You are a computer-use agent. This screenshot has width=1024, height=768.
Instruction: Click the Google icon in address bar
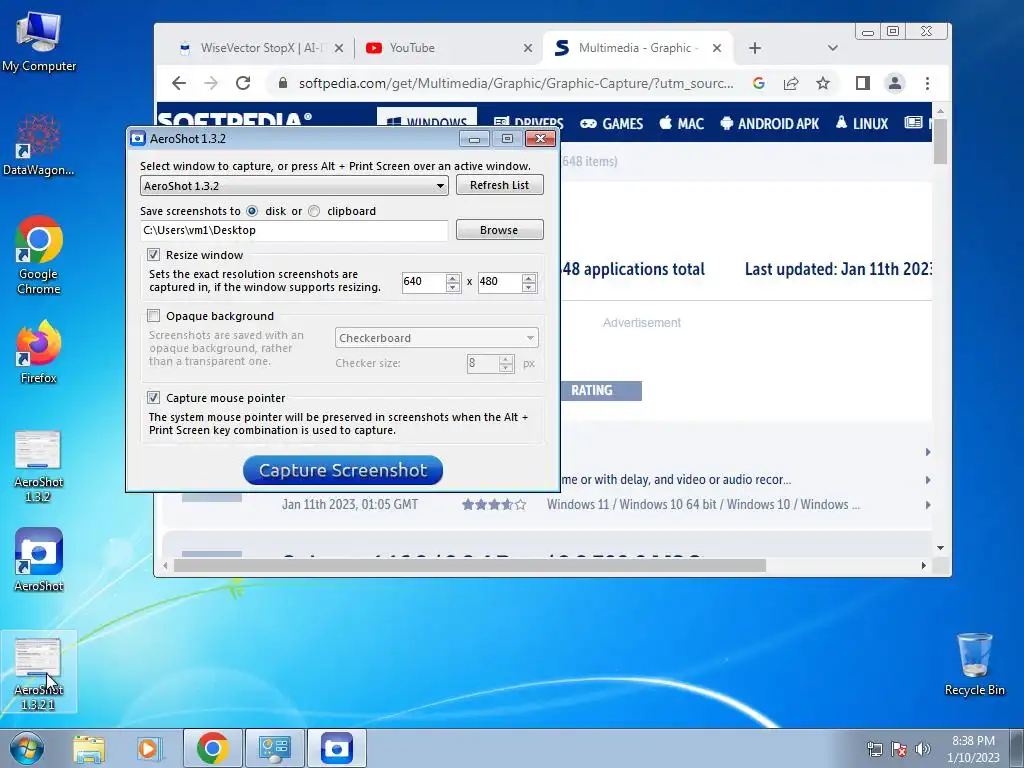coord(759,83)
